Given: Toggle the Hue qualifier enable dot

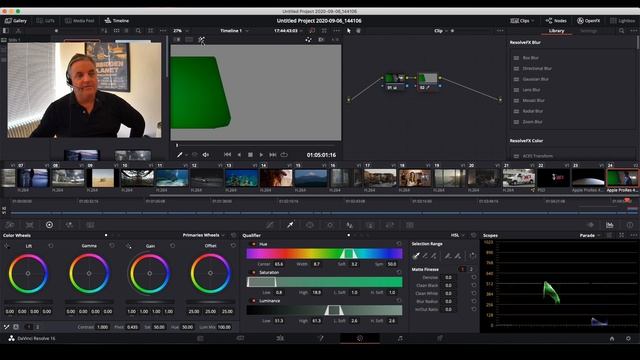Looking at the screenshot, I should (253, 244).
